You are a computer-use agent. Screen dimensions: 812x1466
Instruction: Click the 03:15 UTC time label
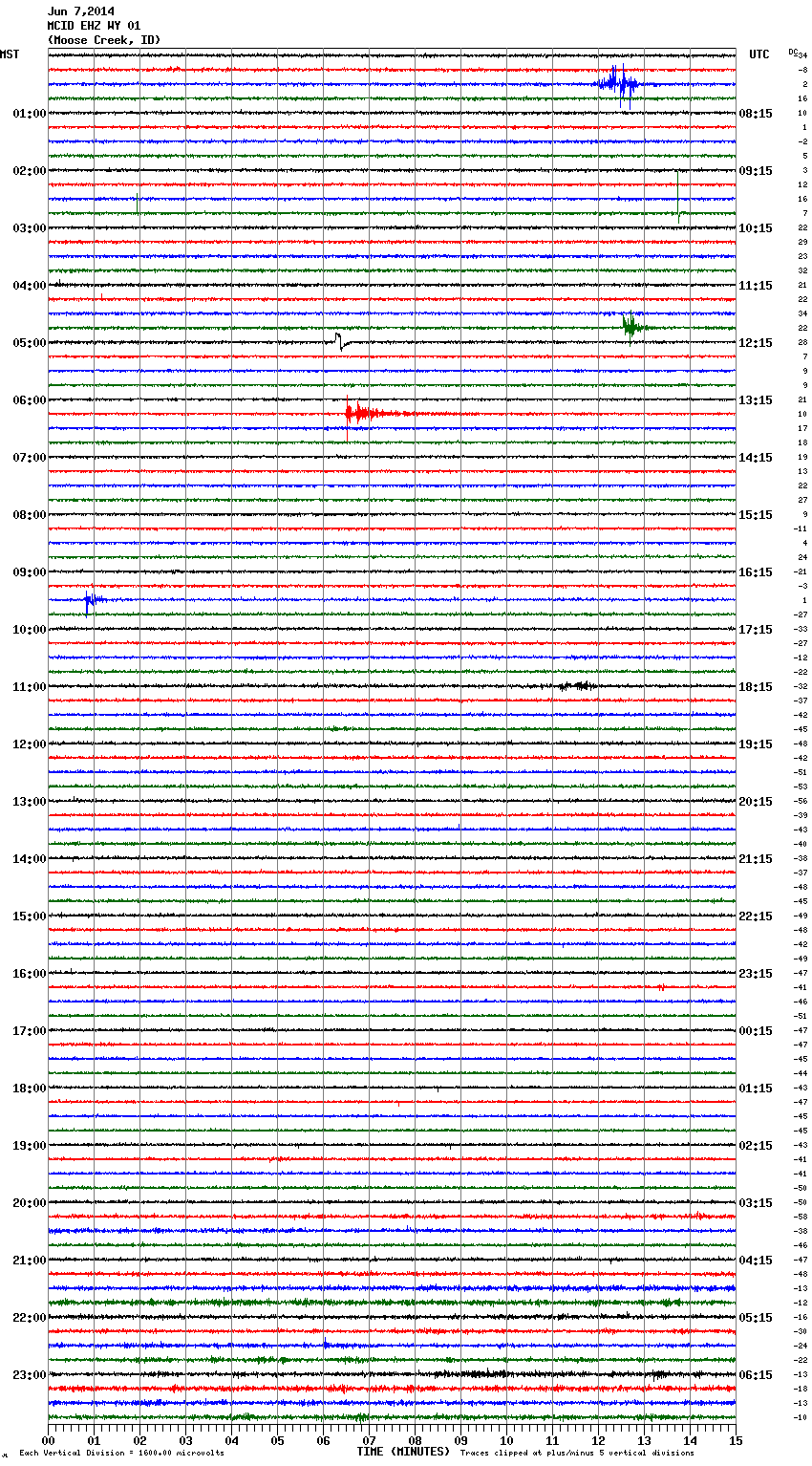pyautogui.click(x=756, y=1203)
